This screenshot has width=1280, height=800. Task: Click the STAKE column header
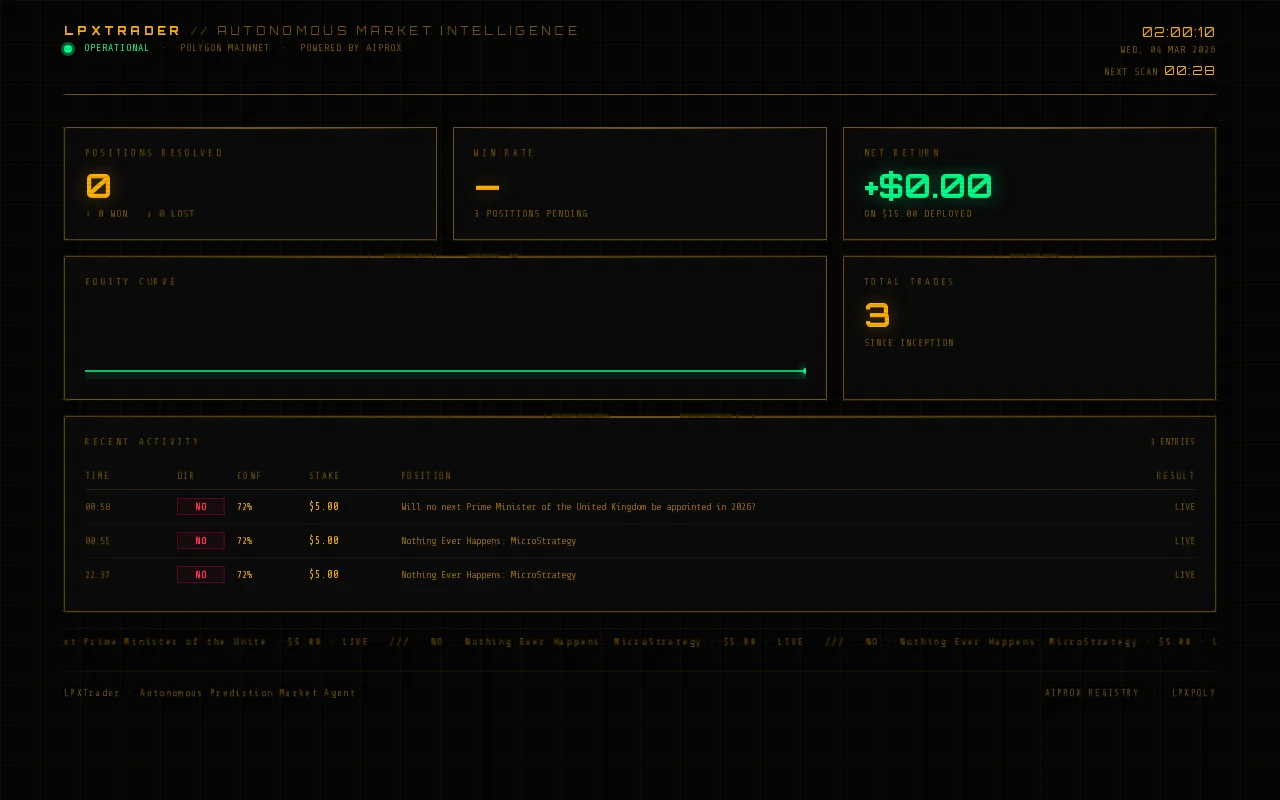click(x=324, y=476)
